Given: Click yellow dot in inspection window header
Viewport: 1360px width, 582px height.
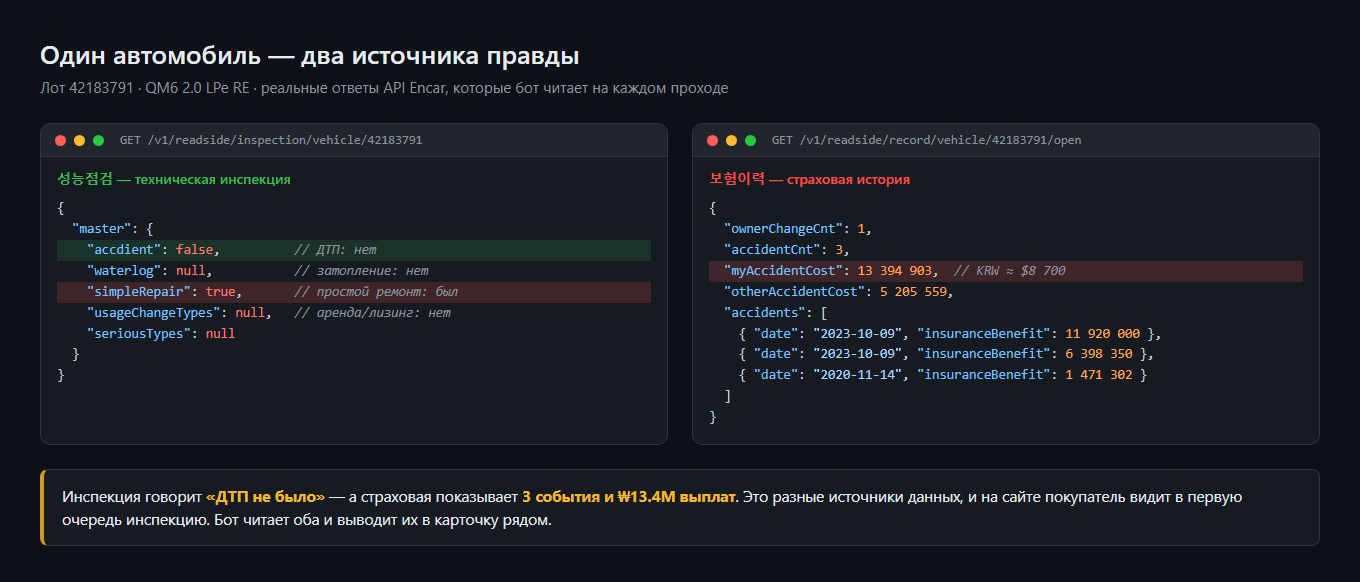Looking at the screenshot, I should [x=80, y=141].
